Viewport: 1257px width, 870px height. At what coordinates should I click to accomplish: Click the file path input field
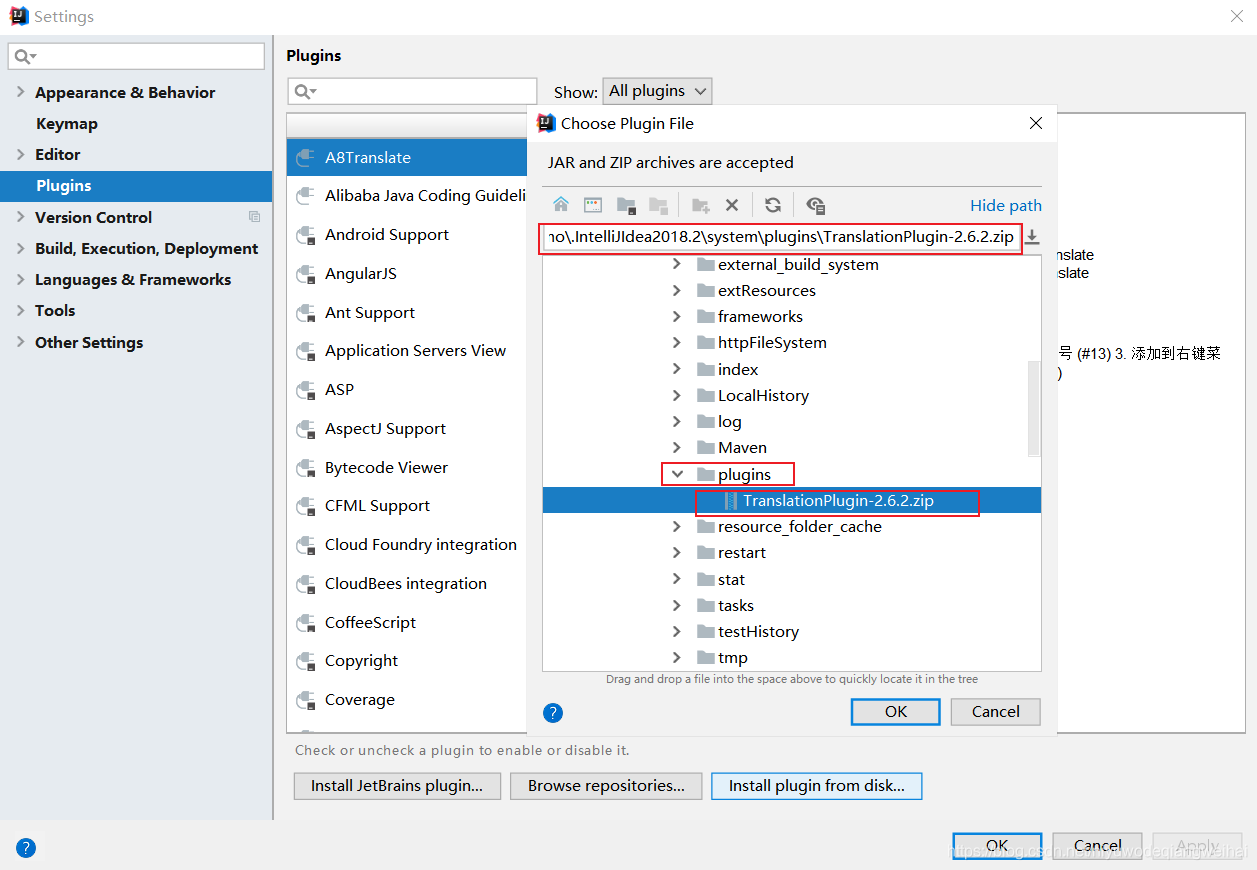(x=781, y=238)
